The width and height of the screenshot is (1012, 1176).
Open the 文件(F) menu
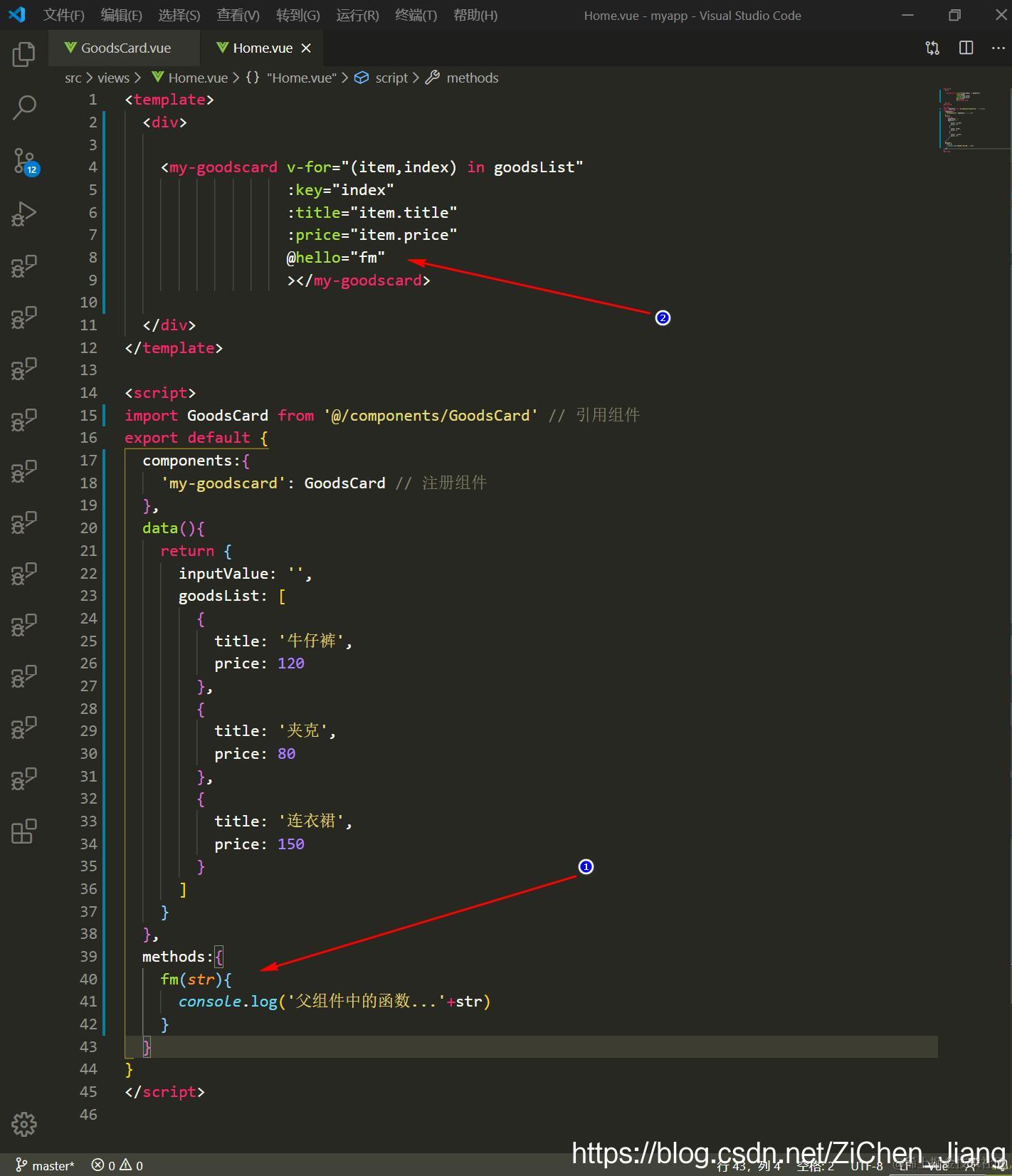click(63, 15)
